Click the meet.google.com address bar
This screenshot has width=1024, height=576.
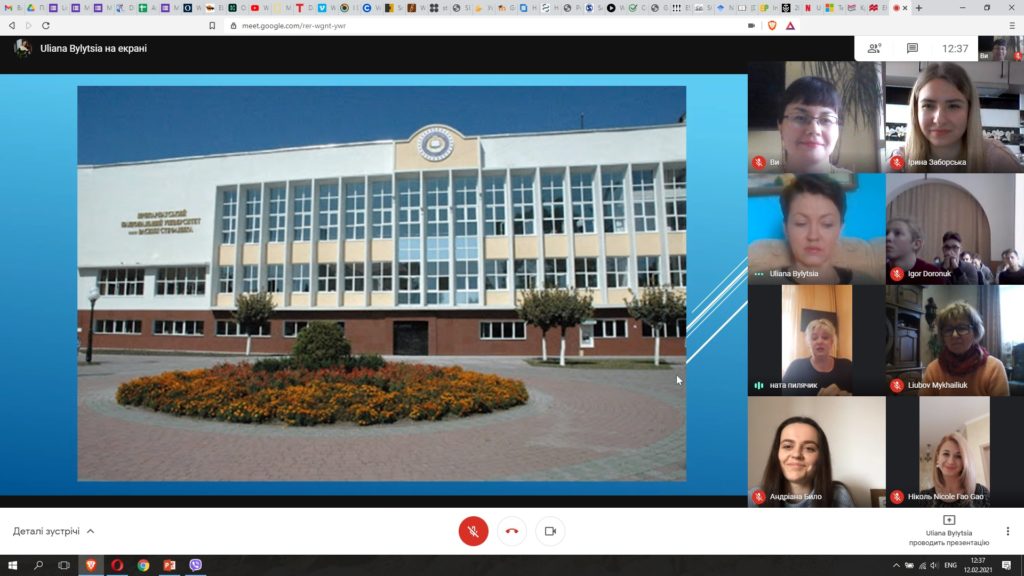483,25
